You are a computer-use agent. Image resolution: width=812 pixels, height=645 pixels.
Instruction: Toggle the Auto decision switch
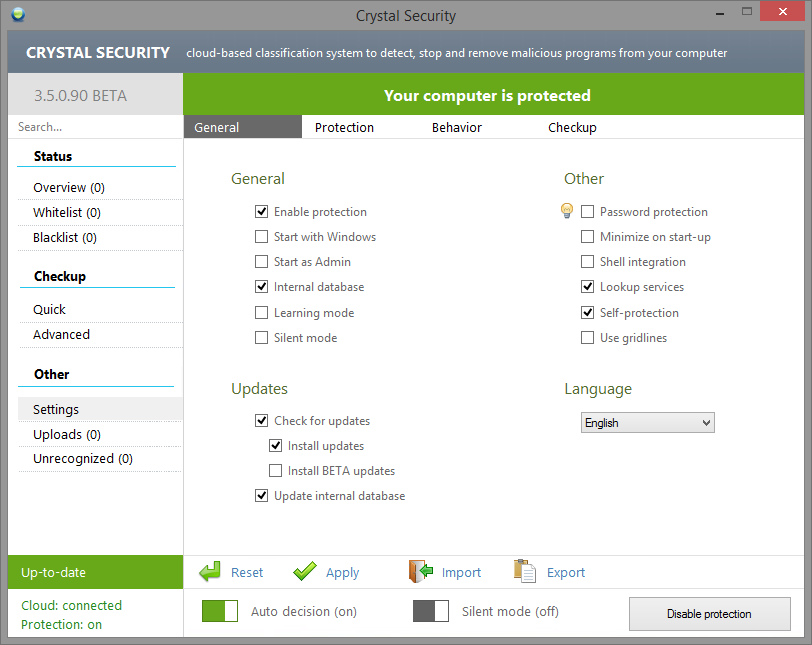tap(220, 611)
